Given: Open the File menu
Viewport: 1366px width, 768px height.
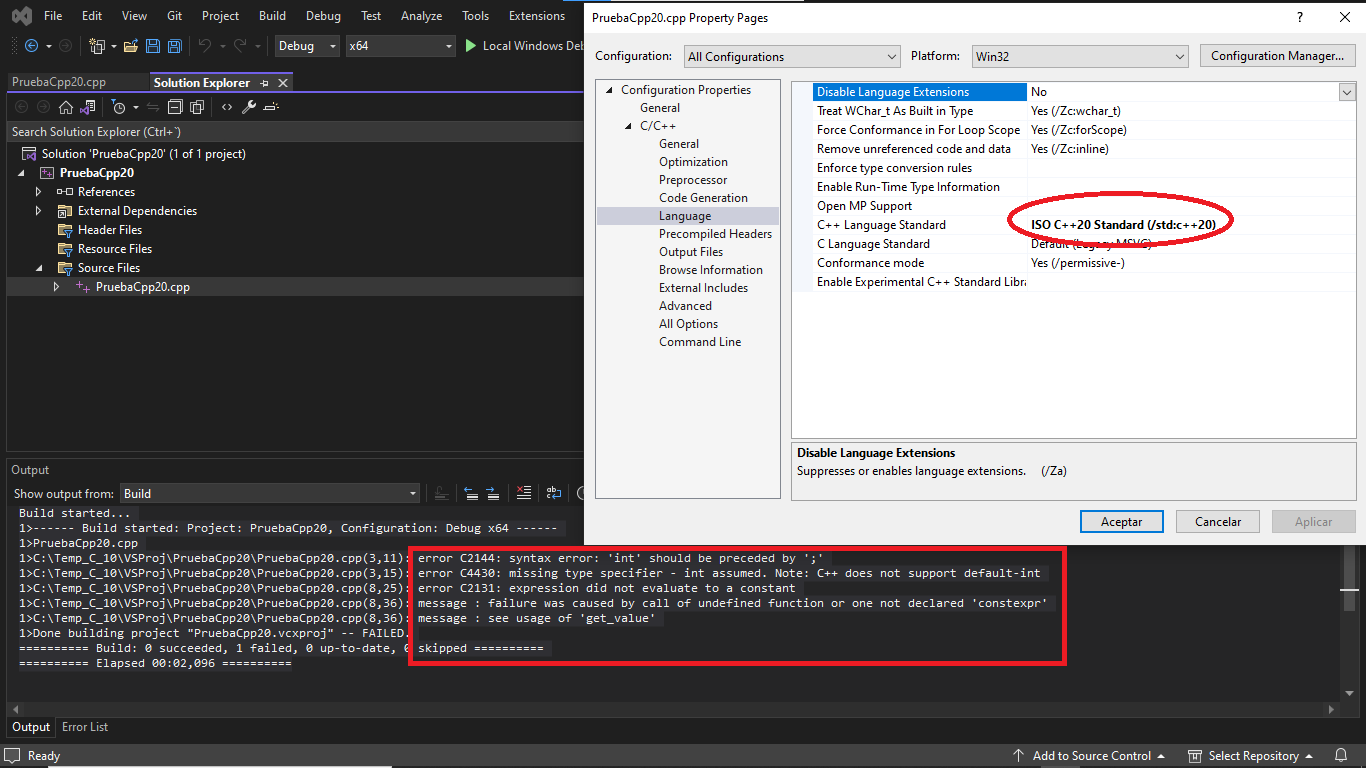Looking at the screenshot, I should point(53,16).
